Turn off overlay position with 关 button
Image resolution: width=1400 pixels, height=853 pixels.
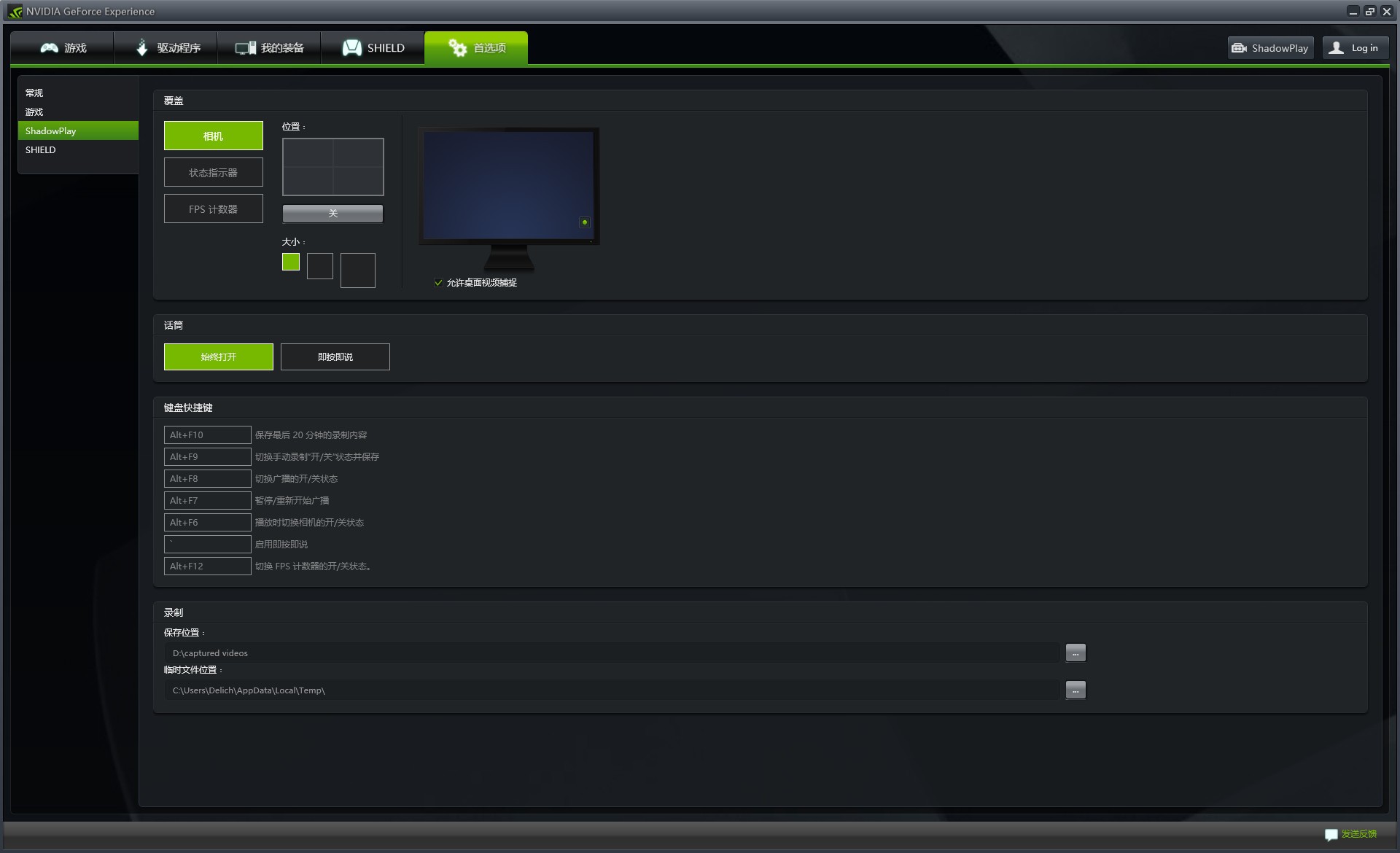[332, 214]
